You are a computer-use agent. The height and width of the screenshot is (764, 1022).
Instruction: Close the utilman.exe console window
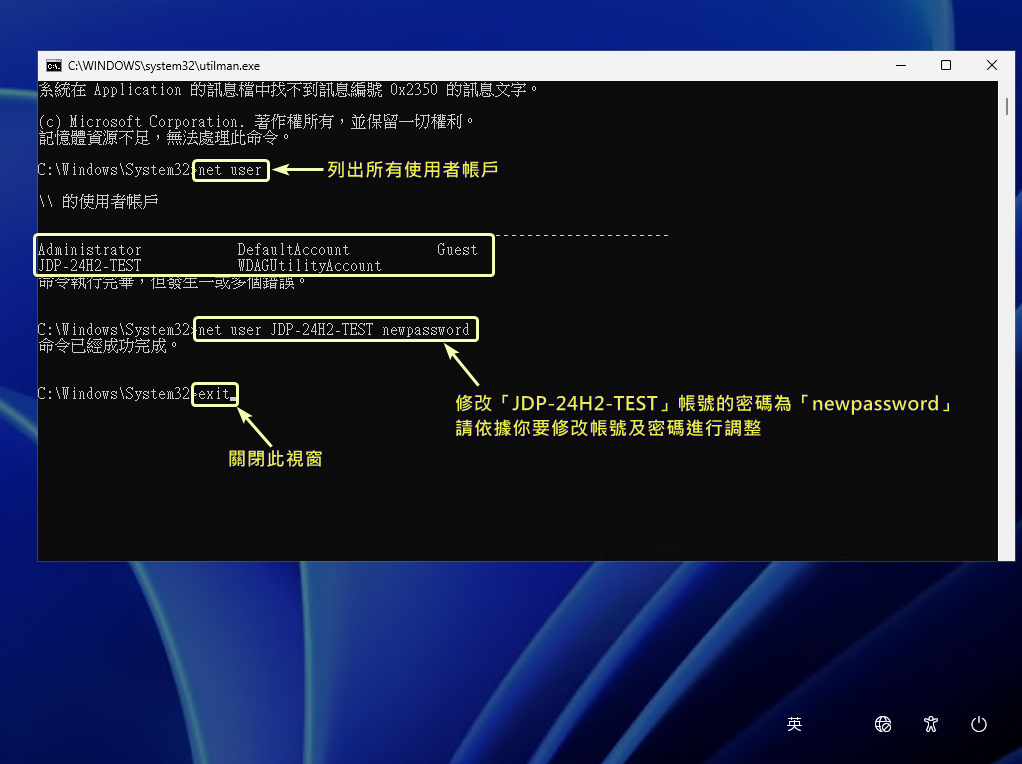tap(991, 65)
